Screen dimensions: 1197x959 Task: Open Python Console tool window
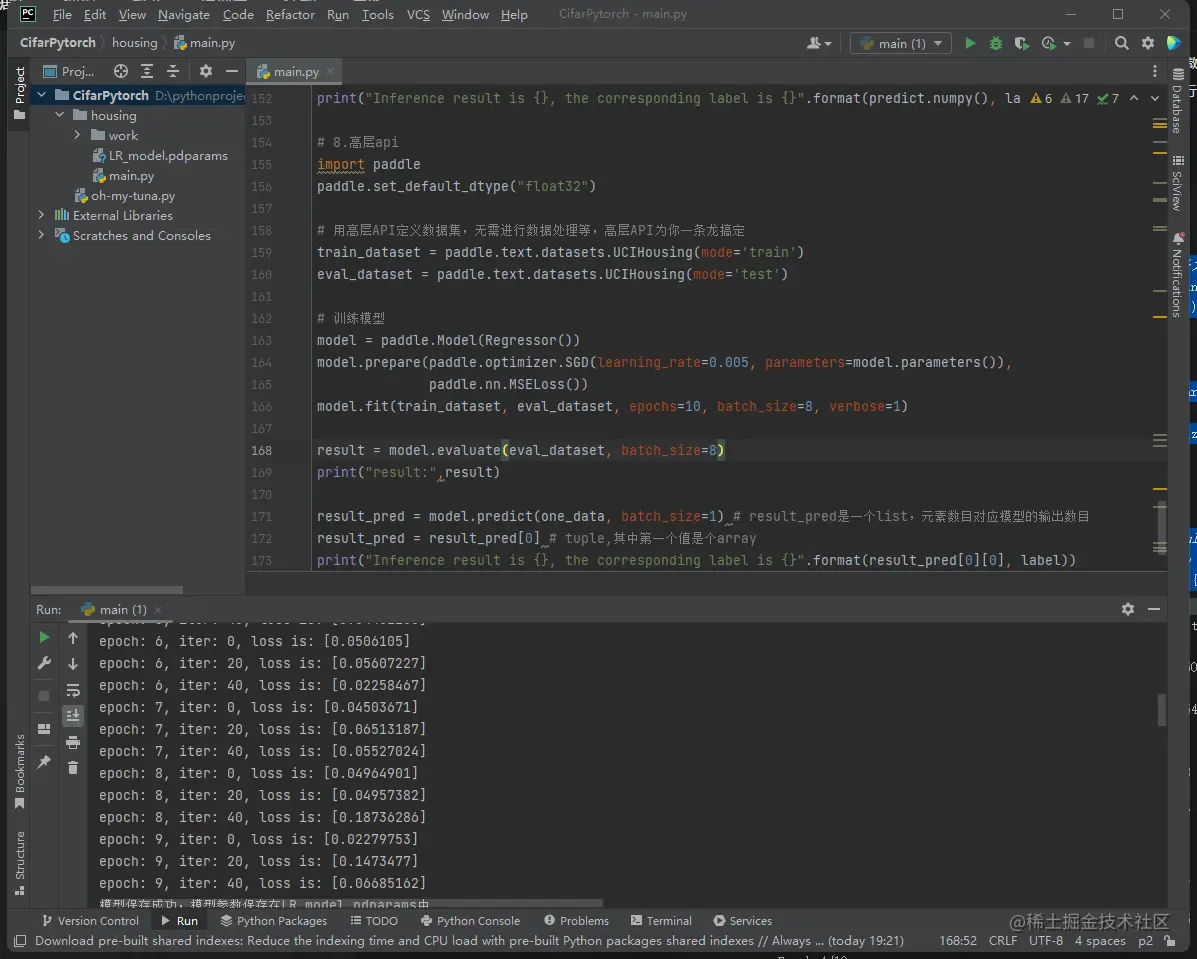(470, 920)
